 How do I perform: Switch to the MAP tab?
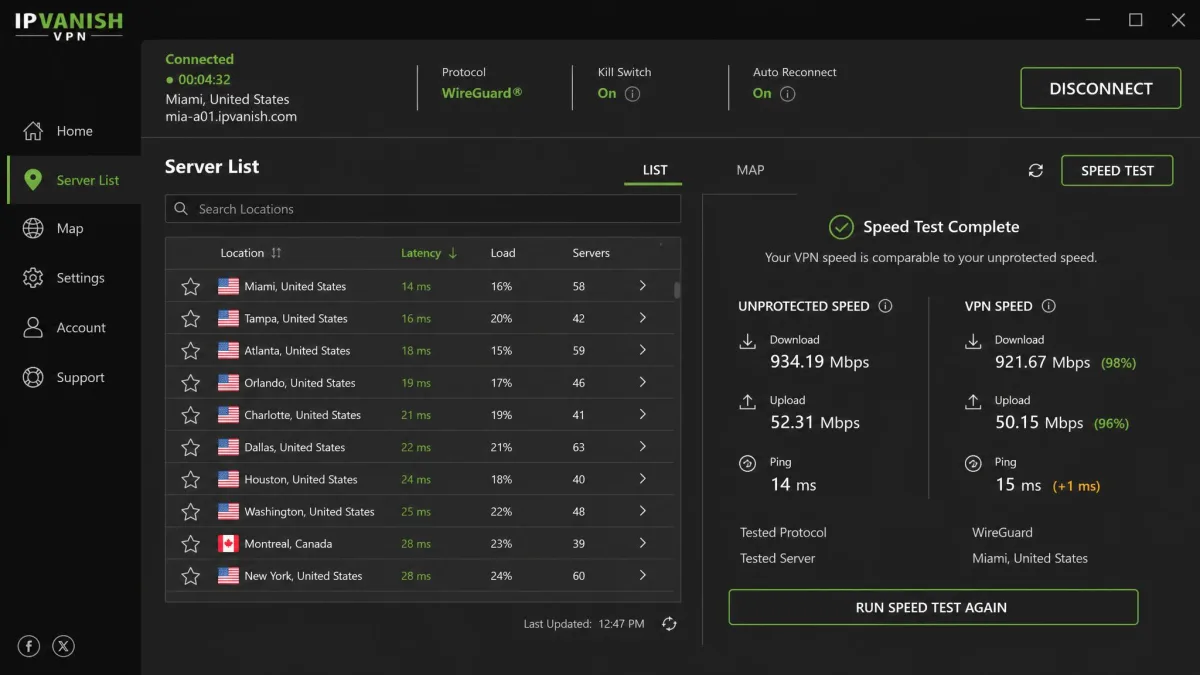click(x=750, y=170)
